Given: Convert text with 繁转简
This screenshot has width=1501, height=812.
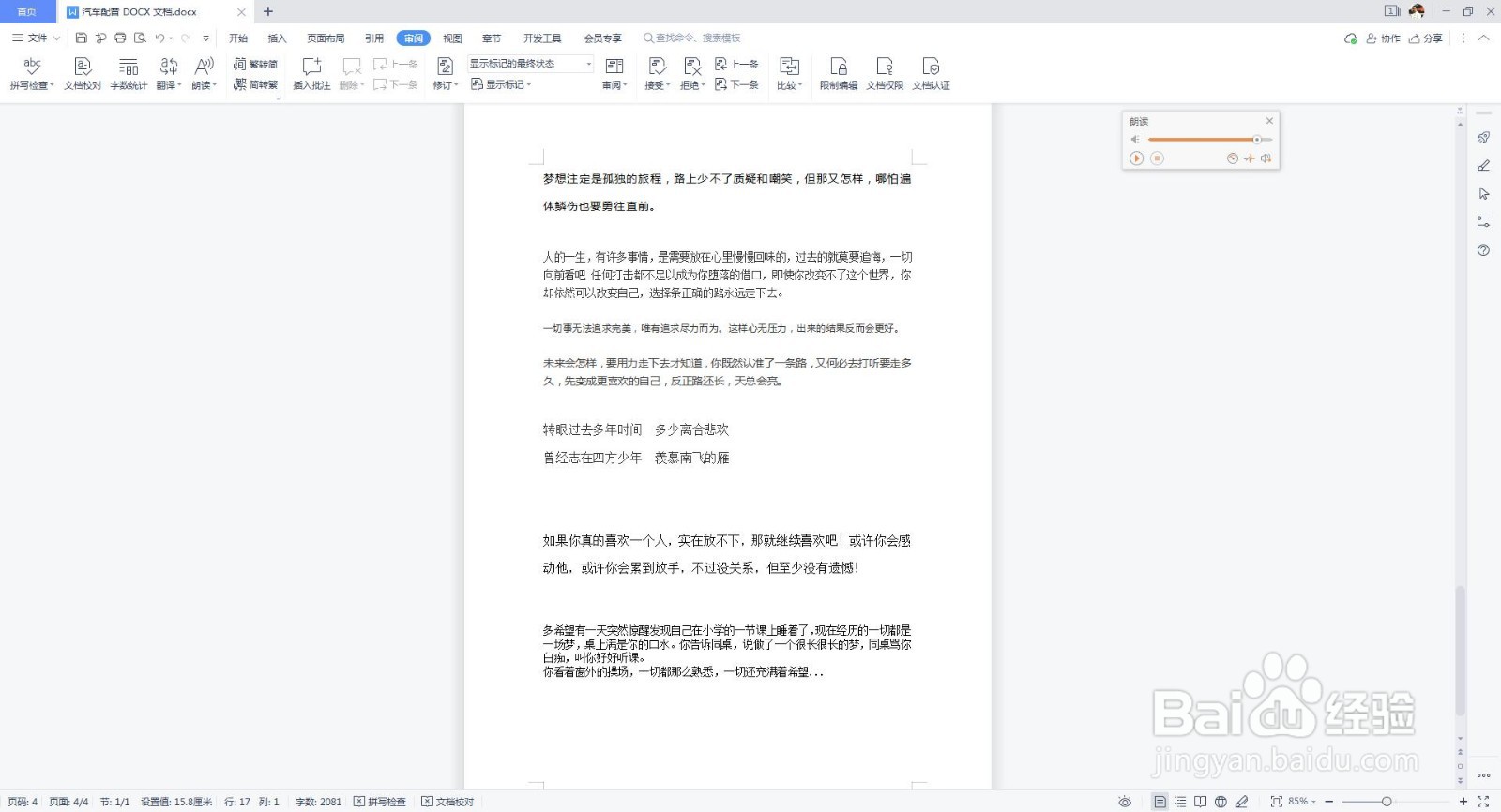Looking at the screenshot, I should click(255, 64).
